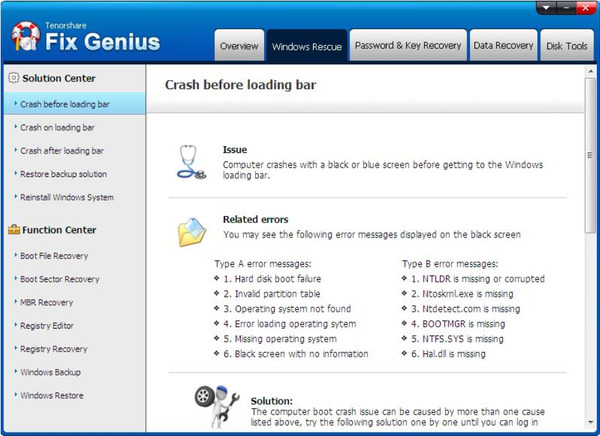600x436 pixels.
Task: Launch MBR Recovery from Function Center
Action: click(x=46, y=302)
